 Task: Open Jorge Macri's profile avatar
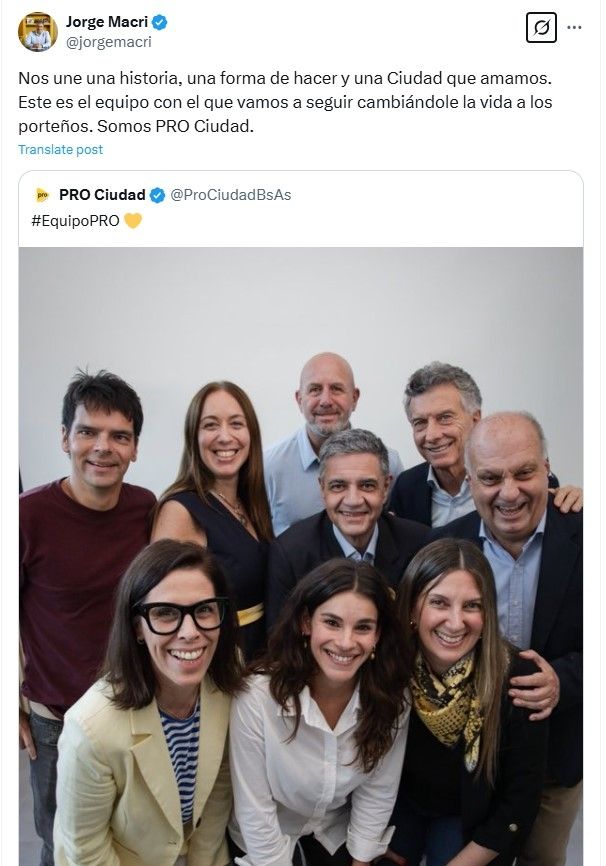(38, 32)
